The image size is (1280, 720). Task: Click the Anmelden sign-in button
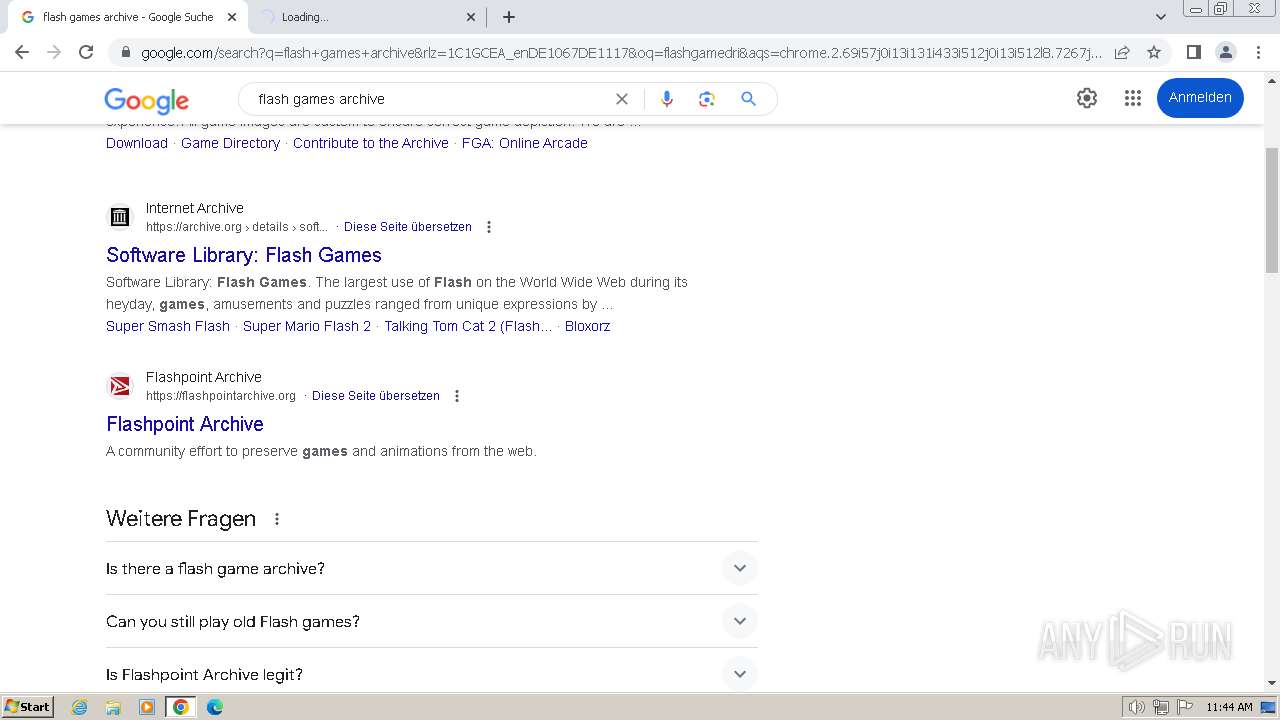(x=1200, y=98)
